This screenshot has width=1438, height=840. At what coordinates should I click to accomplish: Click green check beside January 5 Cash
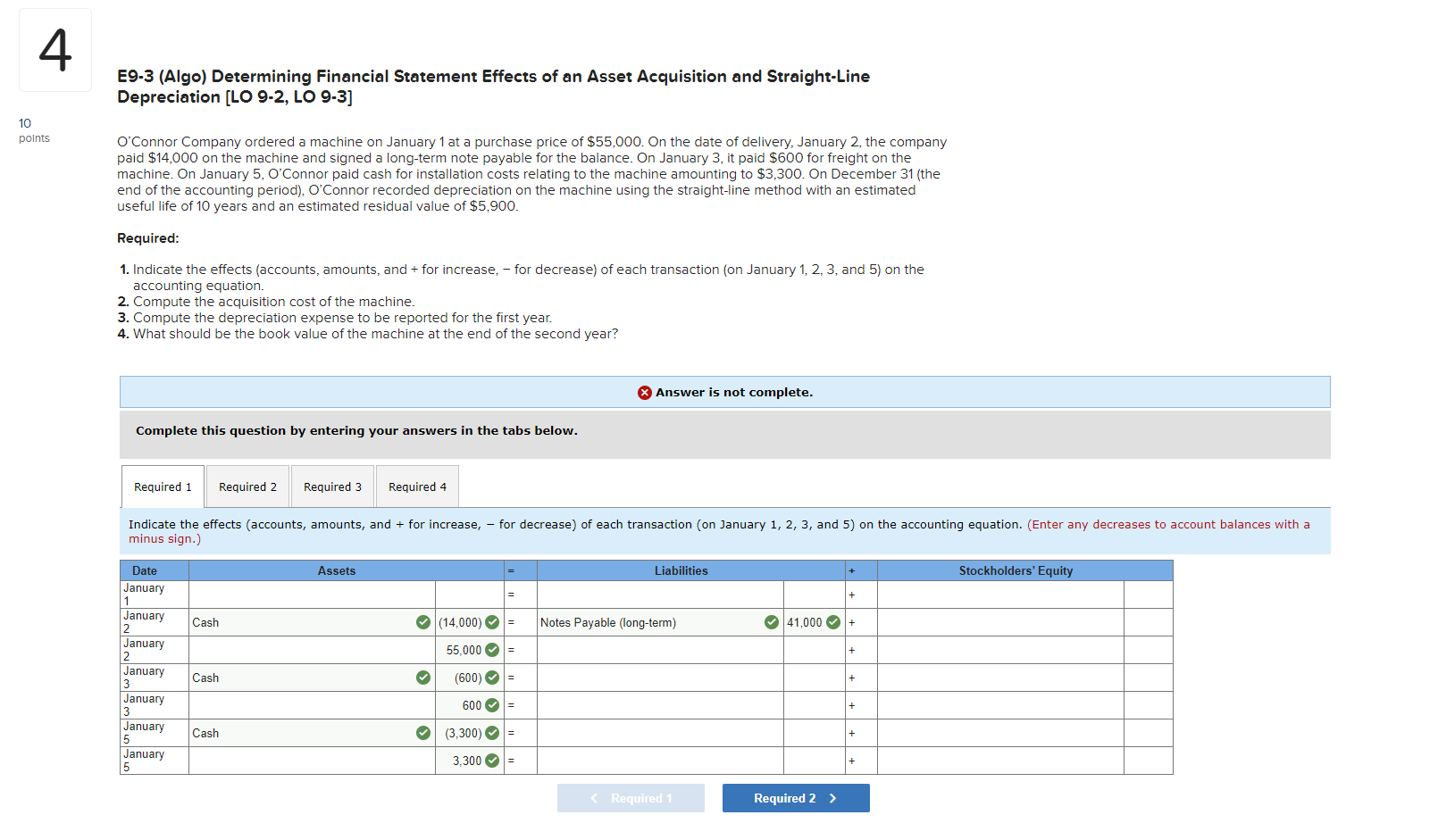click(x=423, y=733)
